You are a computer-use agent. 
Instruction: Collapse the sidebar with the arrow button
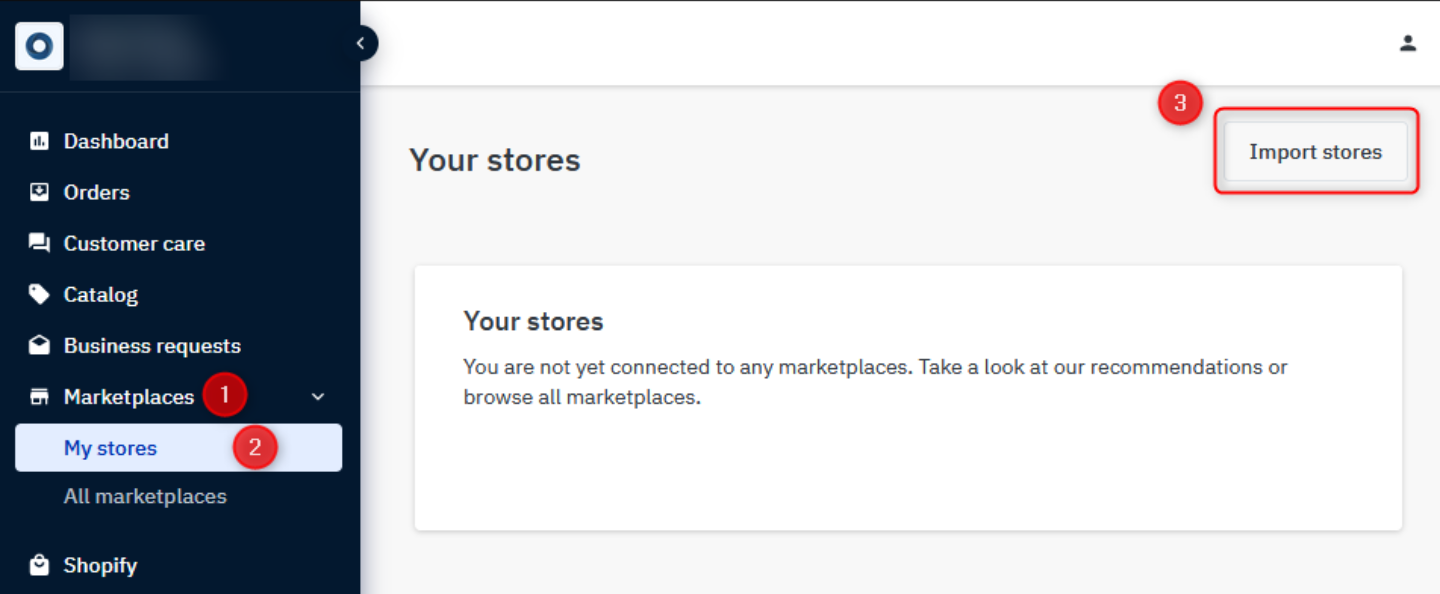(361, 43)
